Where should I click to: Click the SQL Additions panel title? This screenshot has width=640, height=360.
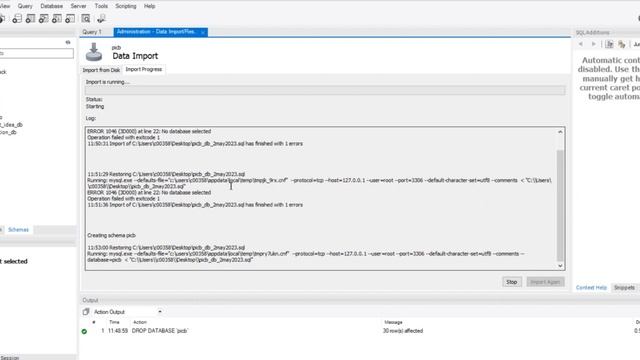click(x=593, y=33)
